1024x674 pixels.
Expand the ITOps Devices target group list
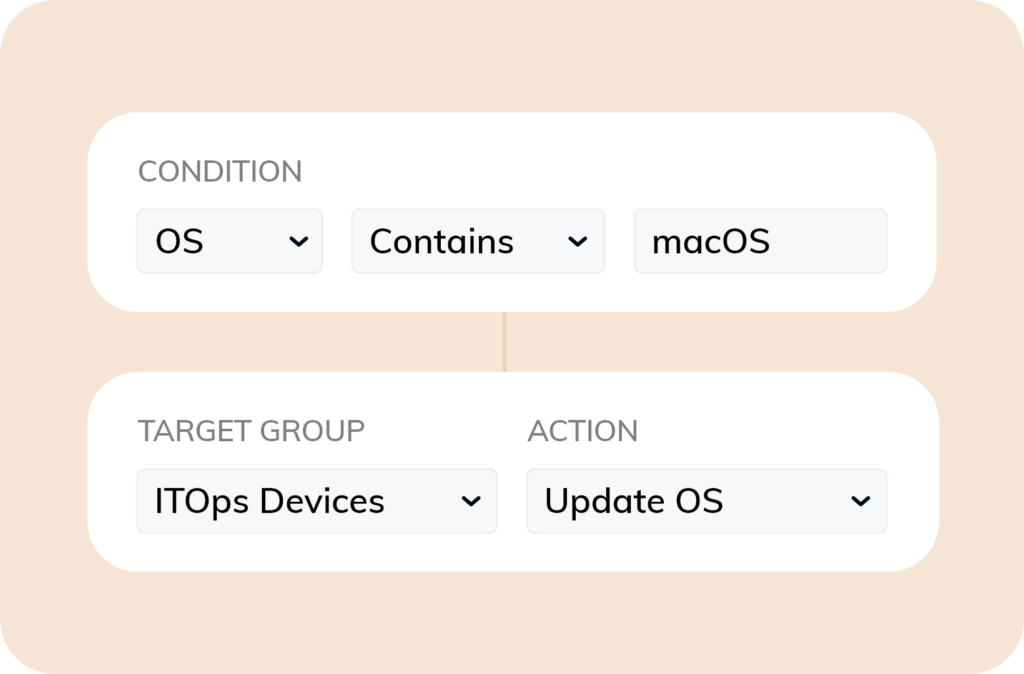coord(317,501)
